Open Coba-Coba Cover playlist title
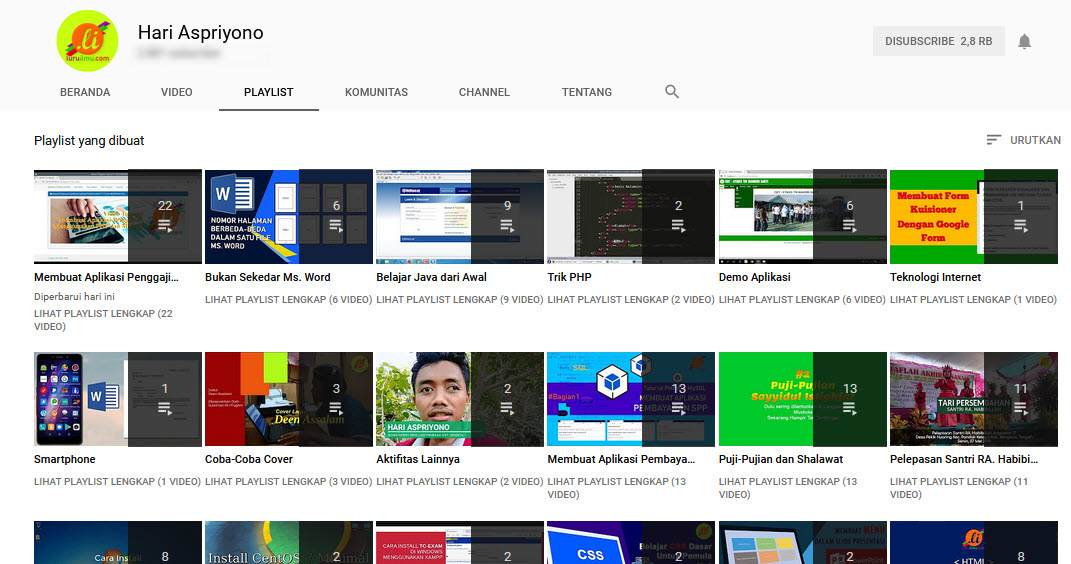This screenshot has height=564, width=1071. pyautogui.click(x=249, y=460)
